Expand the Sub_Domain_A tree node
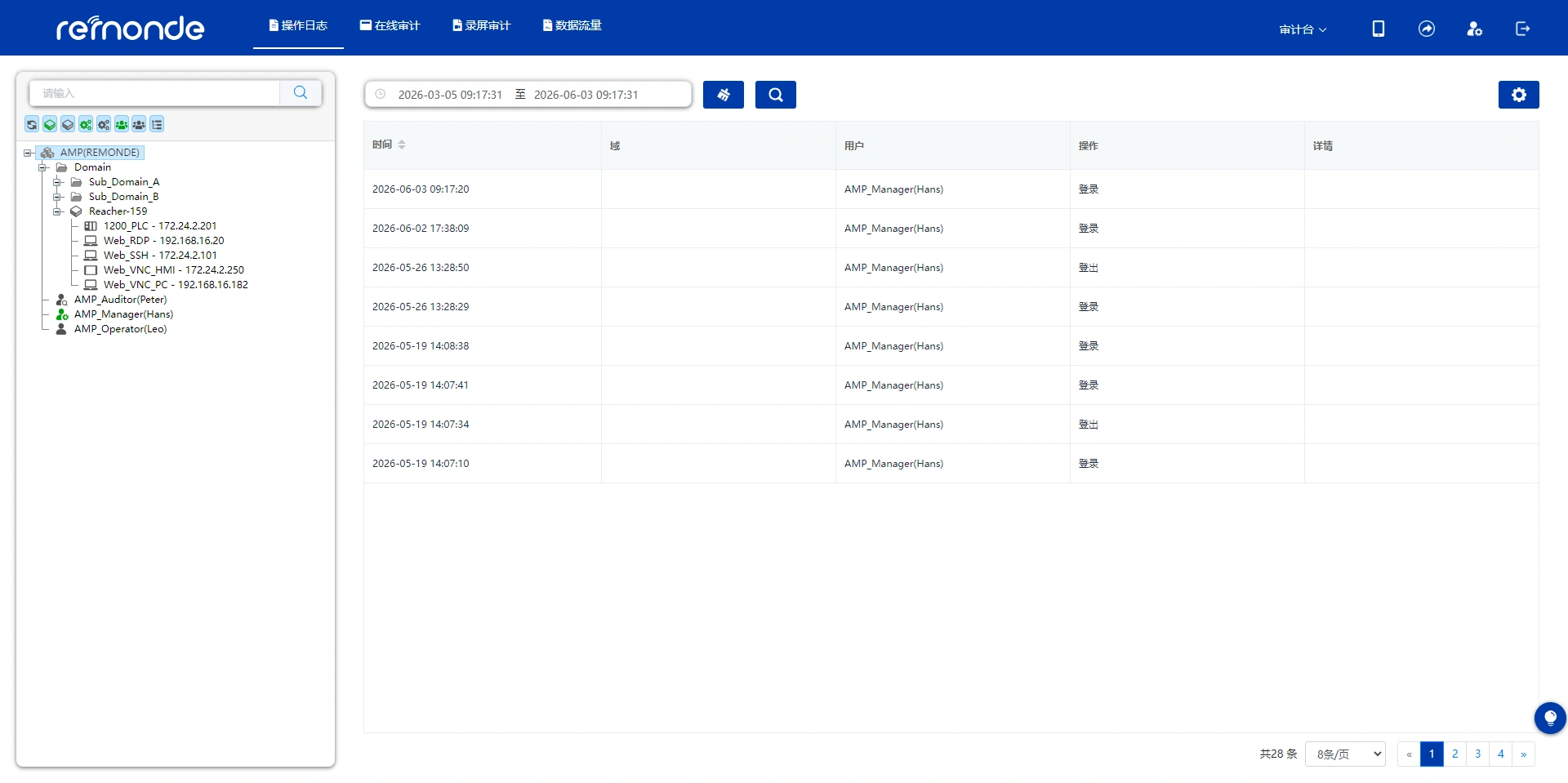Screen dimensions: 1568x783 58,182
